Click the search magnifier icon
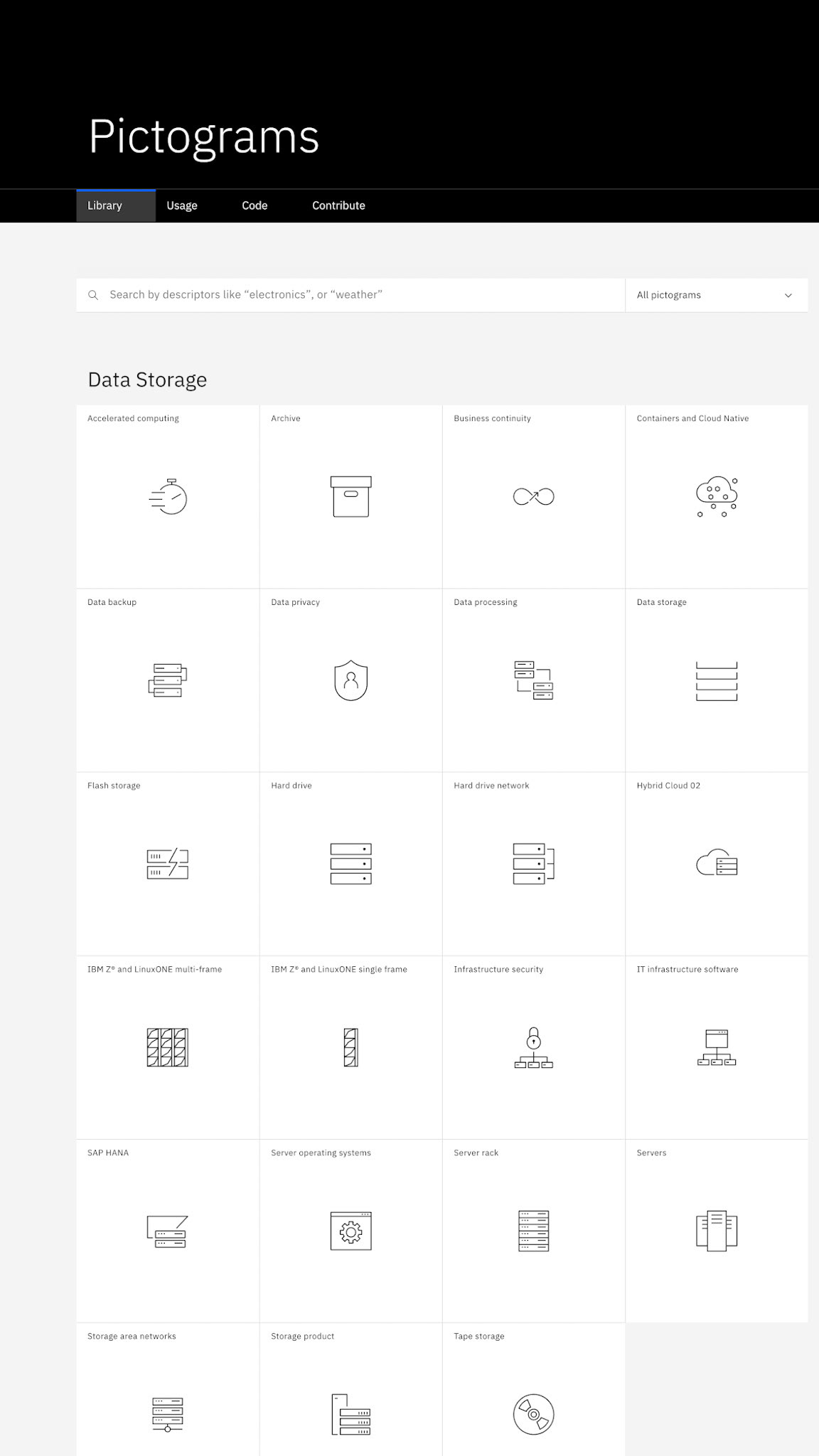The height and width of the screenshot is (1456, 819). [93, 295]
